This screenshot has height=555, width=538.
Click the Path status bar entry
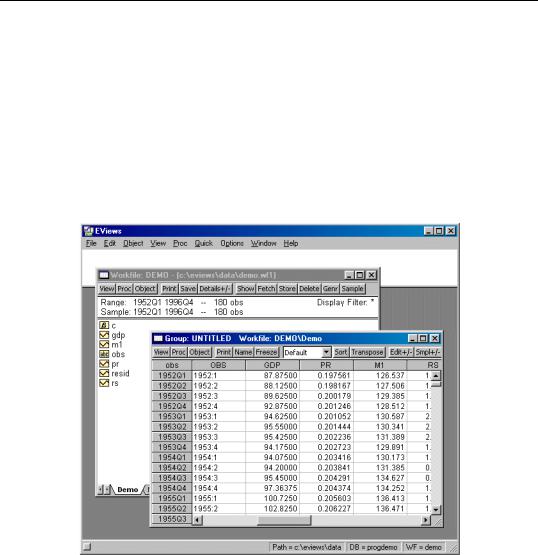click(x=307, y=547)
